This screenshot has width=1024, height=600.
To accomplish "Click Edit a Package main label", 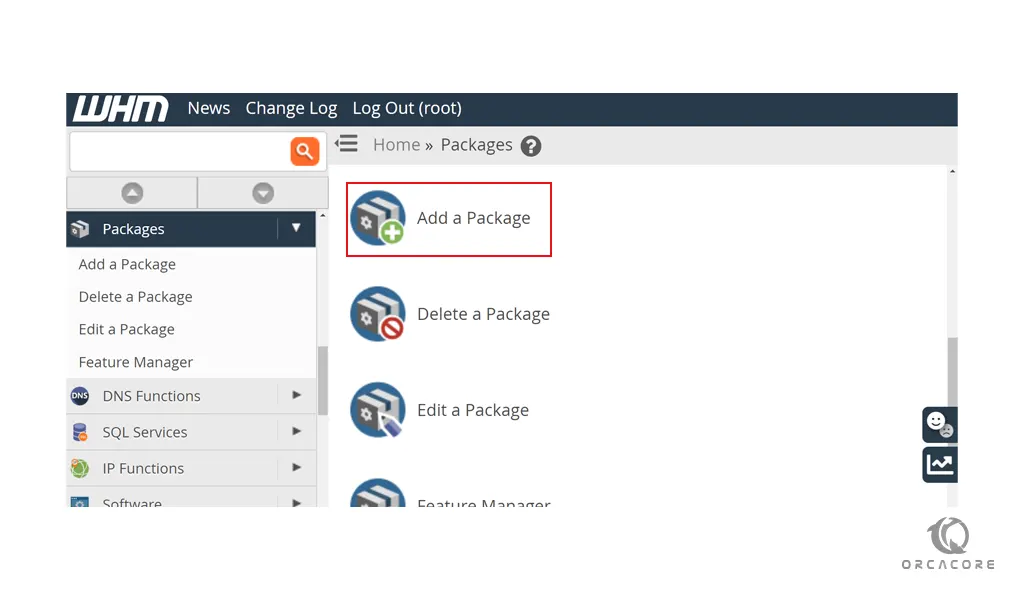I will point(473,410).
